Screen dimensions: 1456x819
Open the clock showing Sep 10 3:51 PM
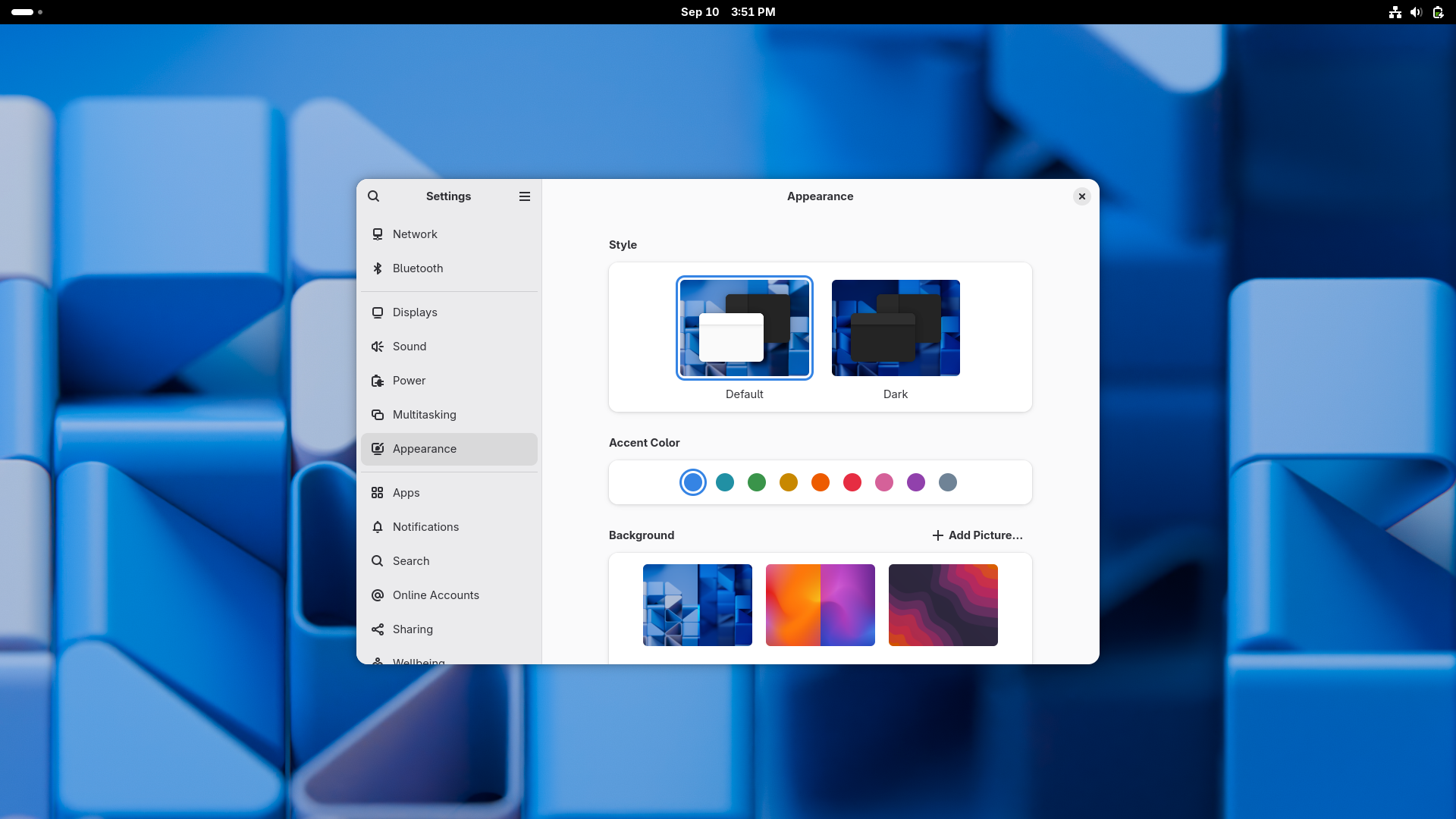click(728, 12)
